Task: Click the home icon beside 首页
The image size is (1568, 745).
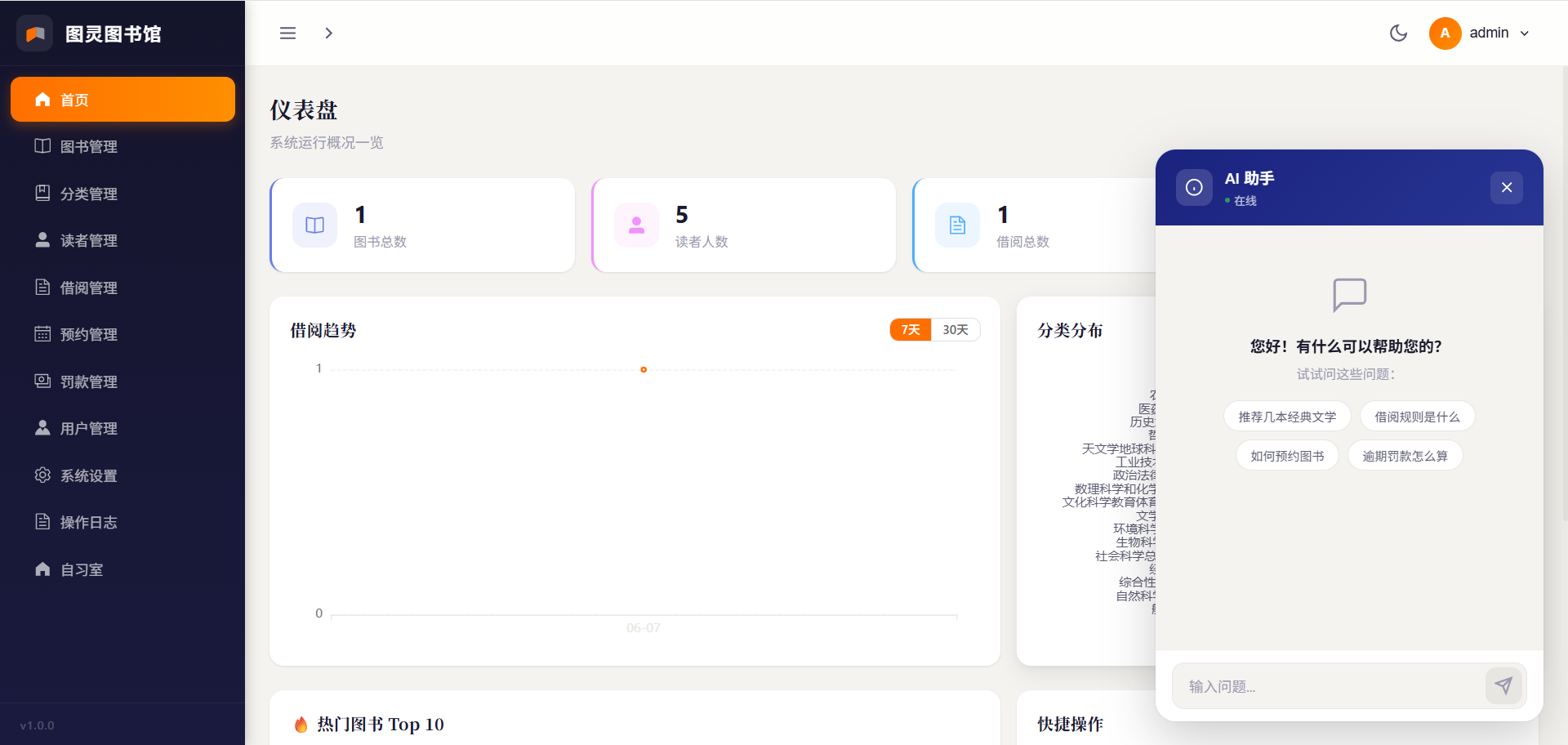Action: point(42,100)
